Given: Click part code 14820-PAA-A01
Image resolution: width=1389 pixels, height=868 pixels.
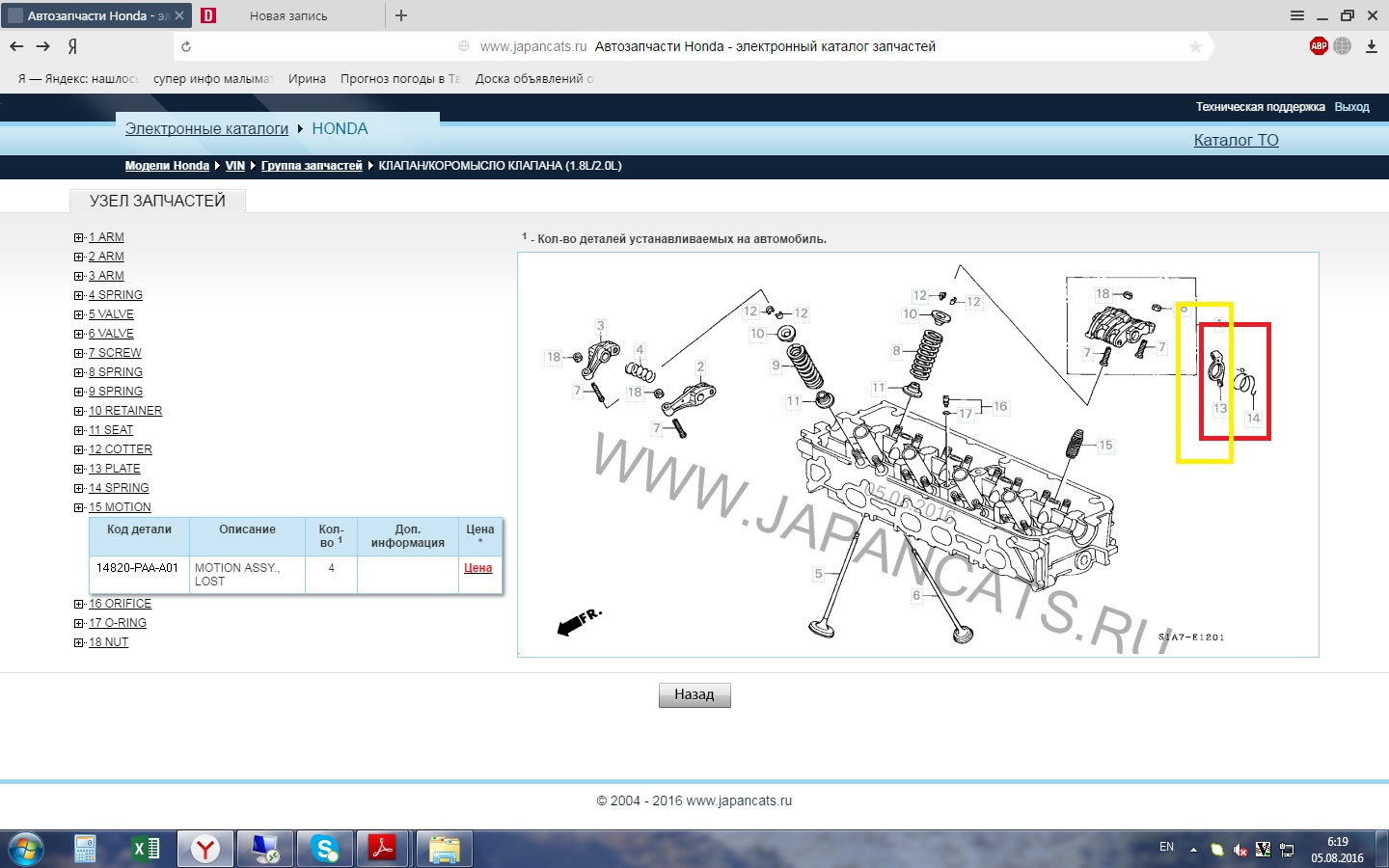Looking at the screenshot, I should 138,568.
